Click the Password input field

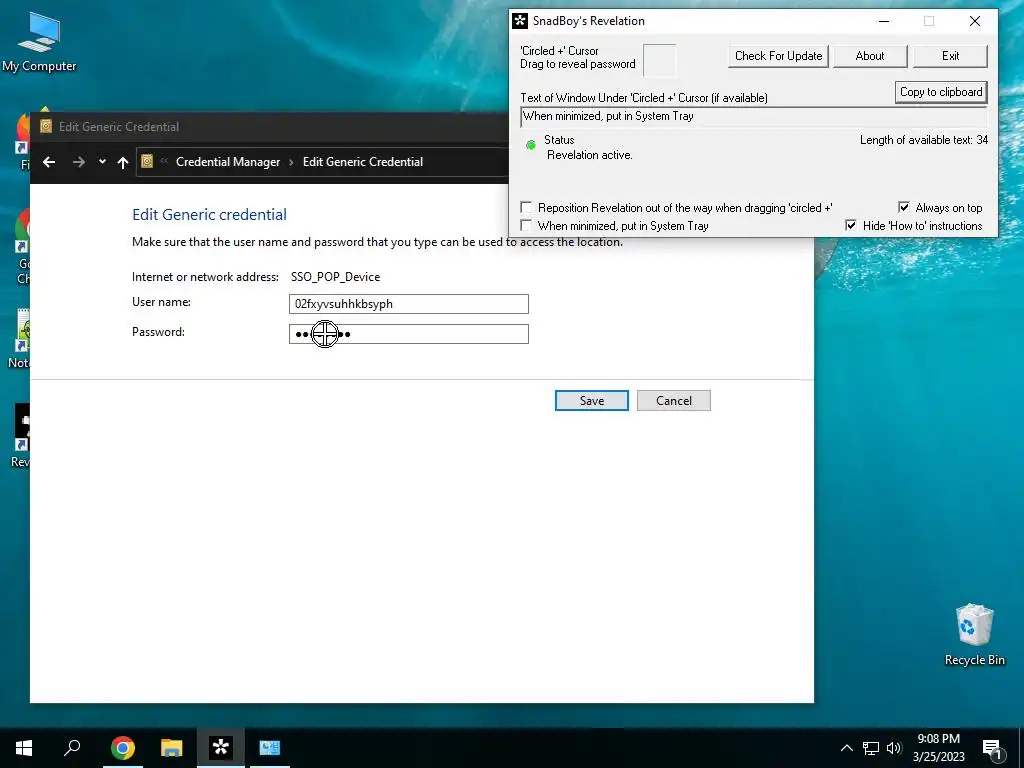point(409,334)
